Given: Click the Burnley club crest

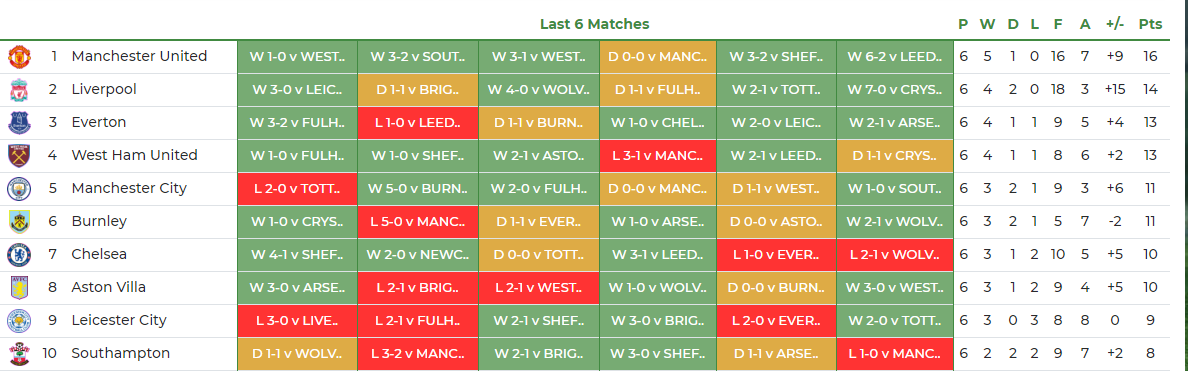Looking at the screenshot, I should 19,221.
